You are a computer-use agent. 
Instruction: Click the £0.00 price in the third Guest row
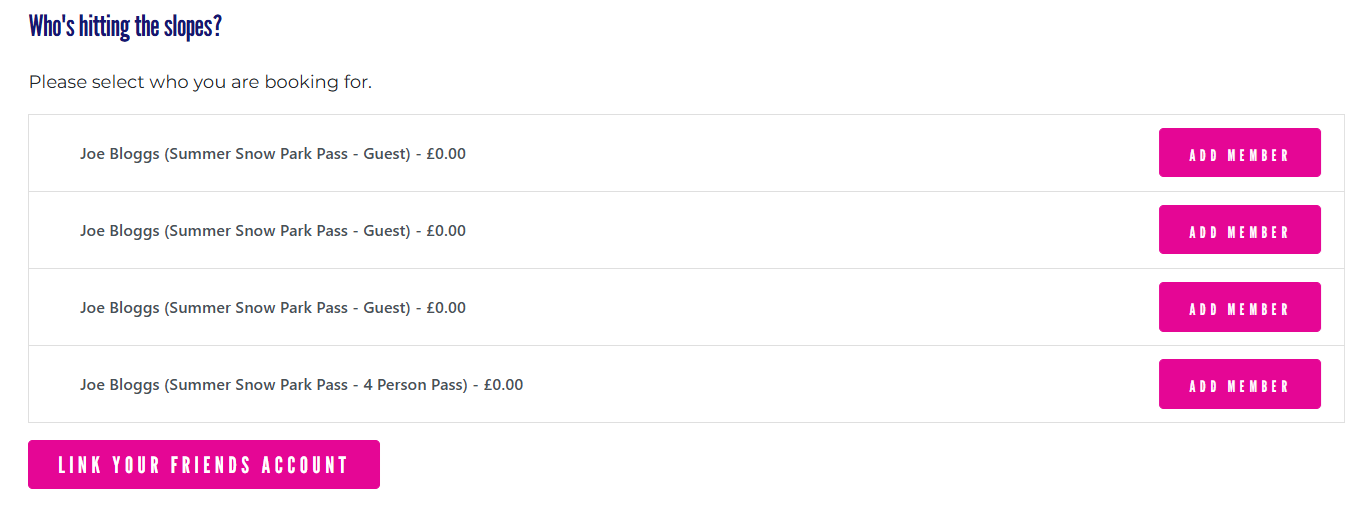click(446, 308)
